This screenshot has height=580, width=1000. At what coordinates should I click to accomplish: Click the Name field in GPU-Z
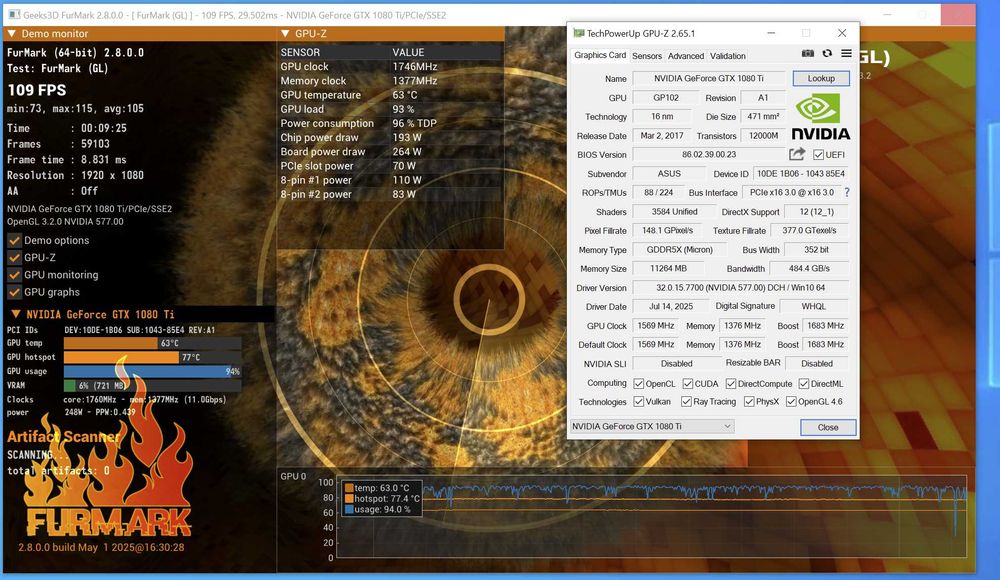click(x=709, y=78)
